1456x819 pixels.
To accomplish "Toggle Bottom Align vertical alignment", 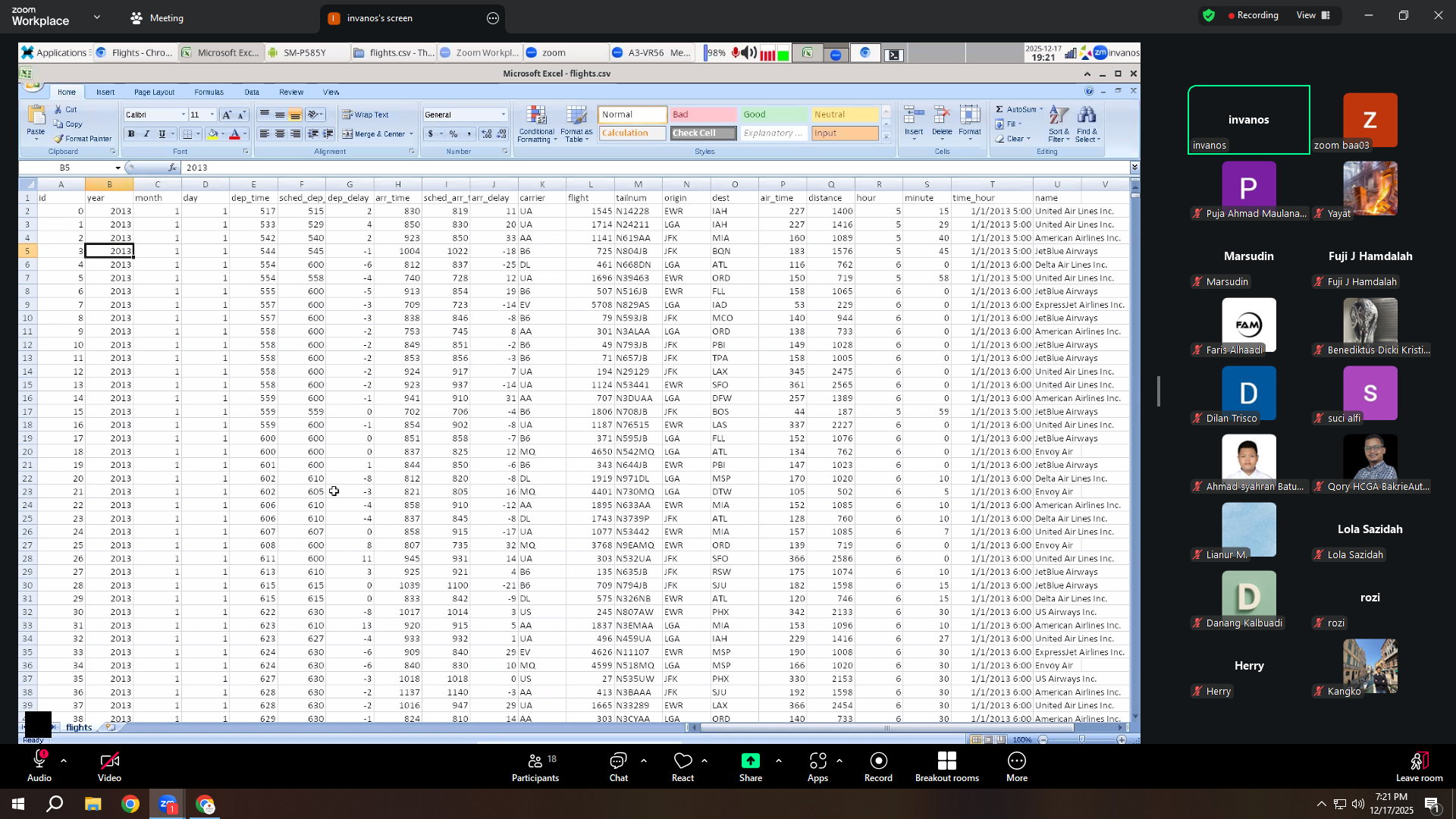I will click(295, 115).
